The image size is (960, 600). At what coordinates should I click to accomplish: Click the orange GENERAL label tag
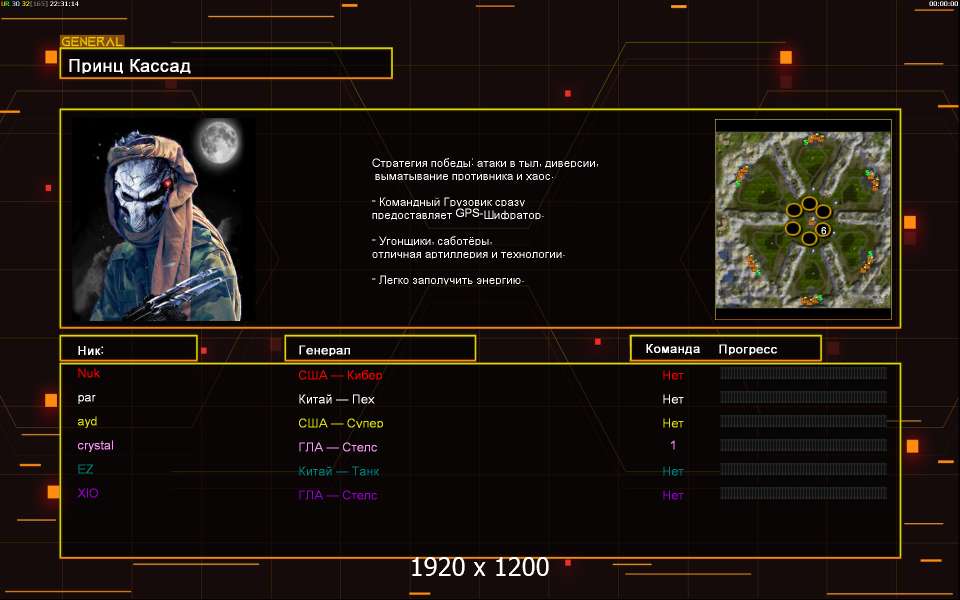pyautogui.click(x=92, y=42)
